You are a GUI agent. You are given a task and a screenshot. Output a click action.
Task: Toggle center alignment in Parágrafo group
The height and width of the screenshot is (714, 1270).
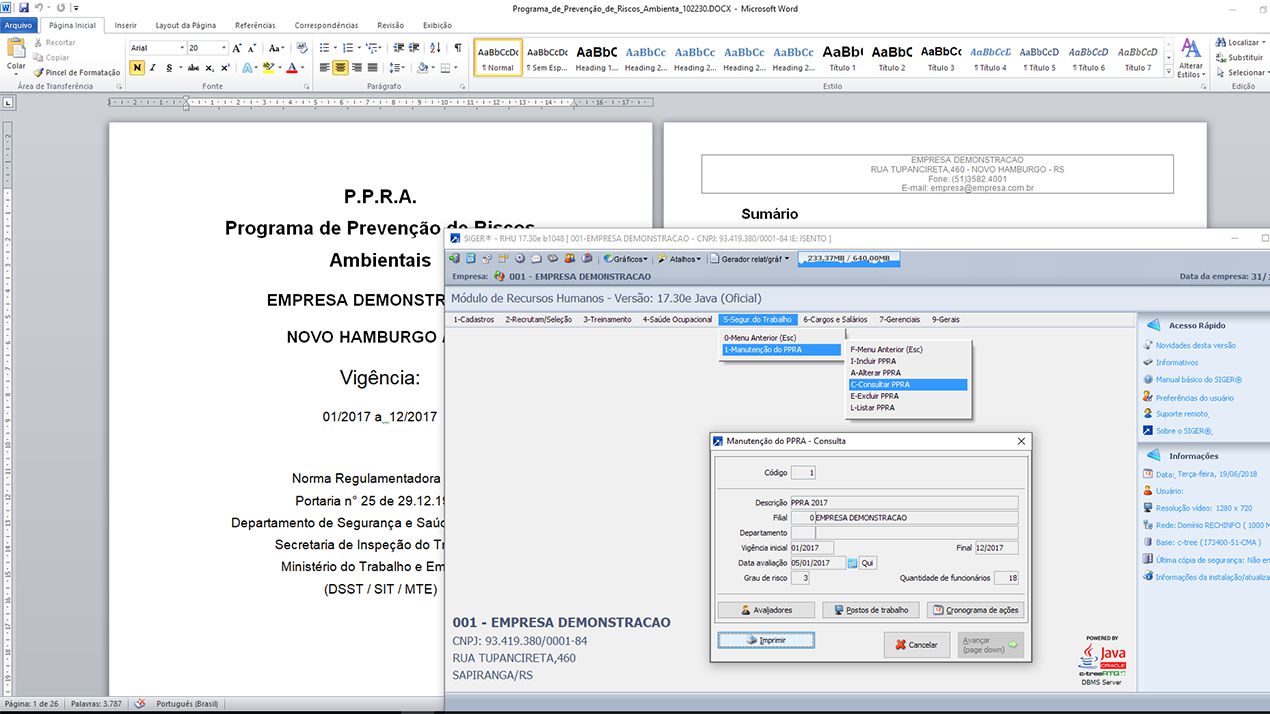[341, 68]
